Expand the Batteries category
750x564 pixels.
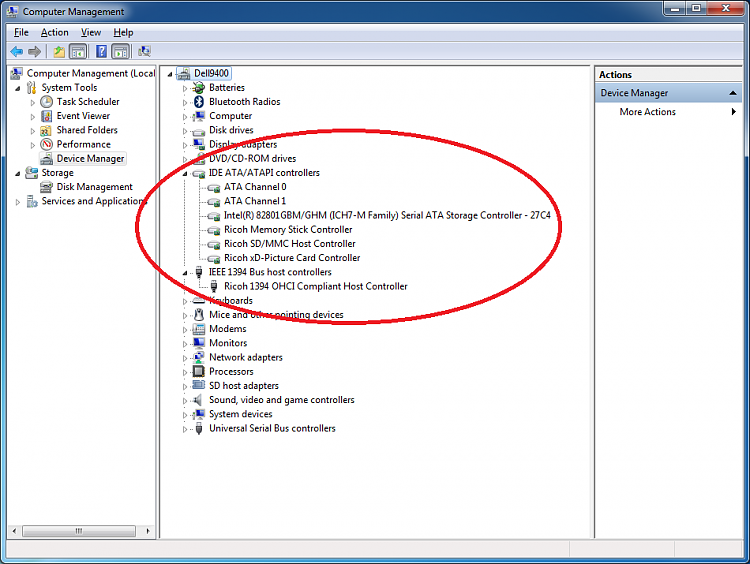185,88
